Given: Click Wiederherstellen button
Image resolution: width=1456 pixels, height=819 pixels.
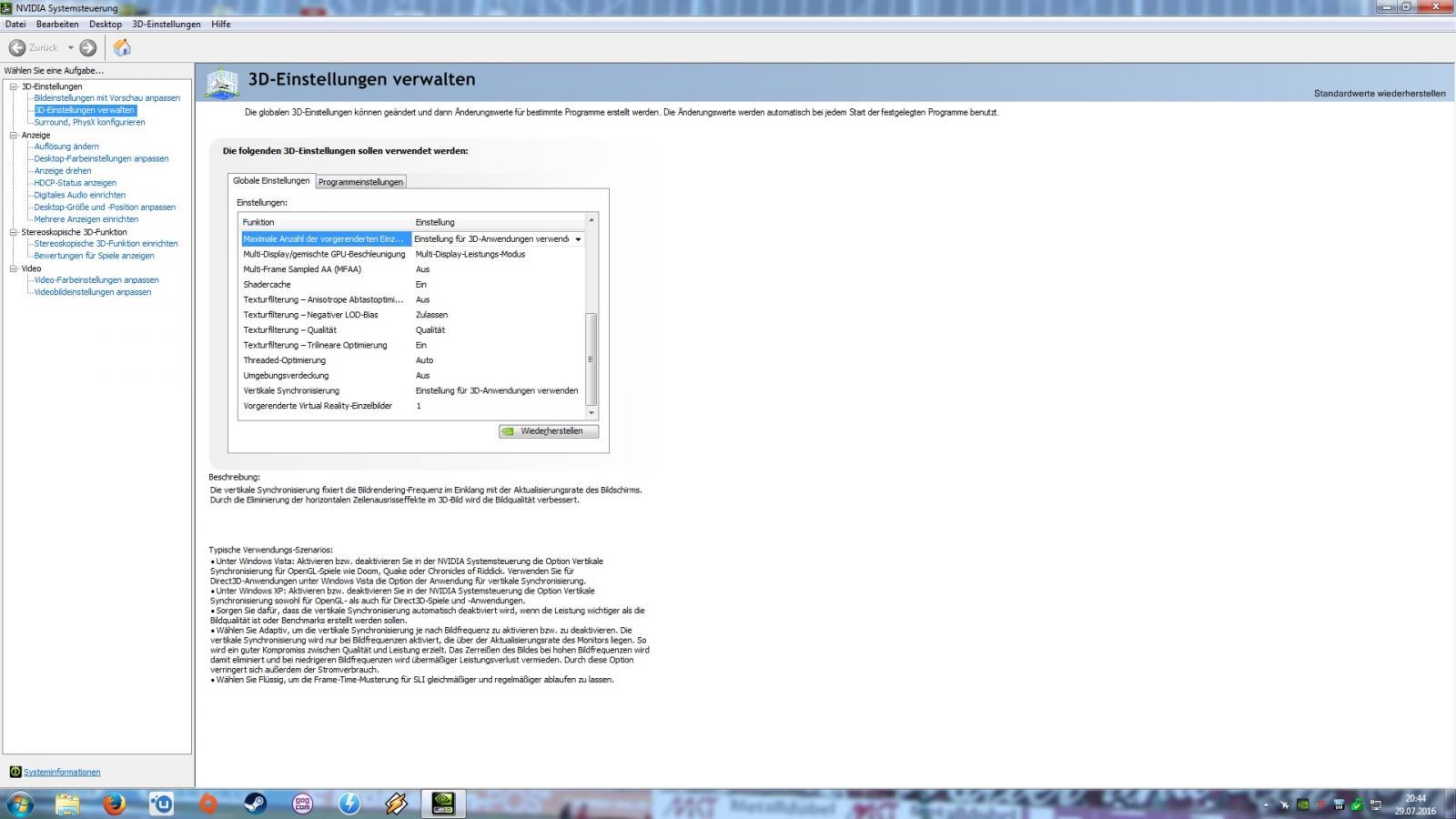Looking at the screenshot, I should [549, 431].
